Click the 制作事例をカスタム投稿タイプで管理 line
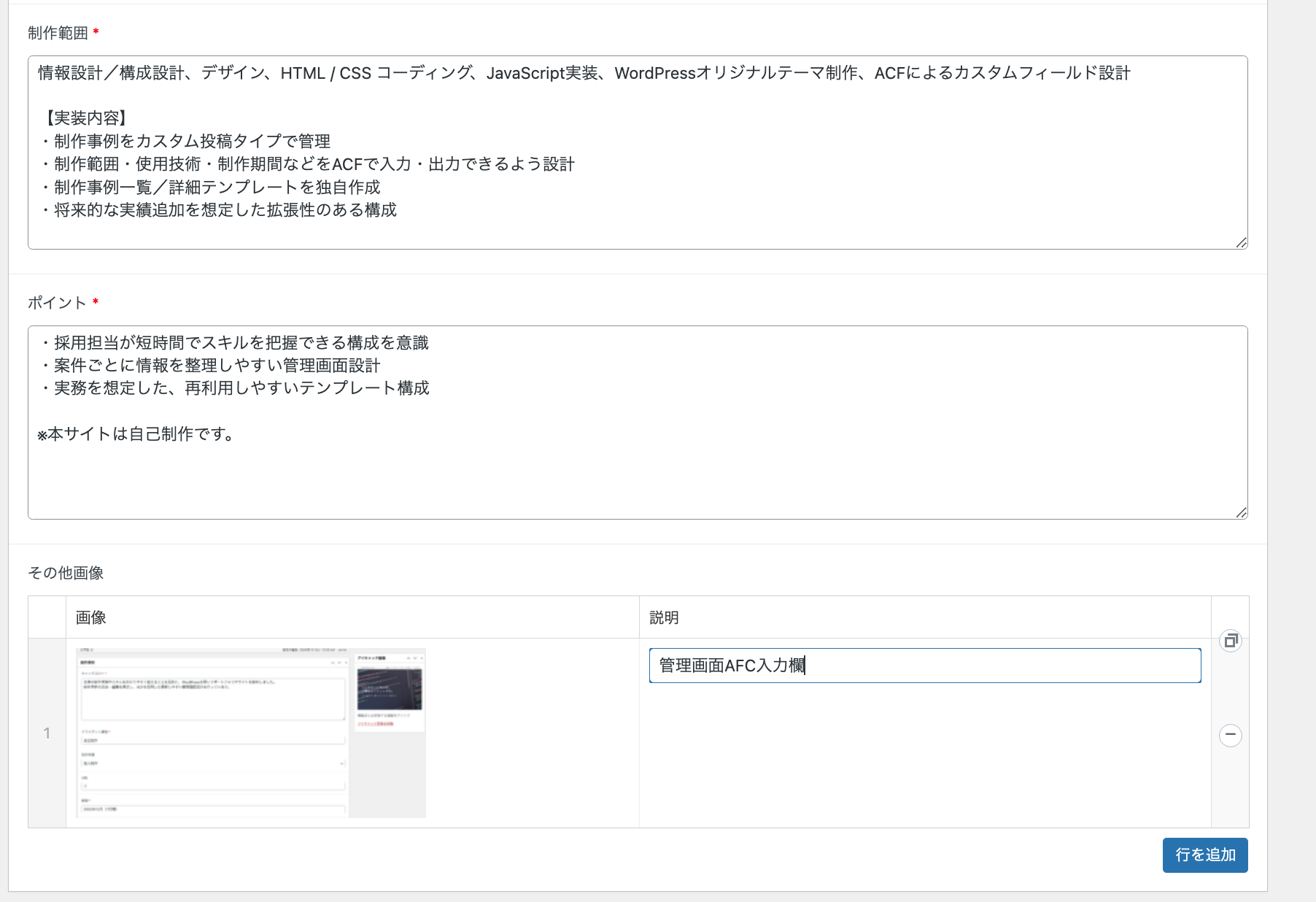The height and width of the screenshot is (902, 1316). click(x=191, y=141)
